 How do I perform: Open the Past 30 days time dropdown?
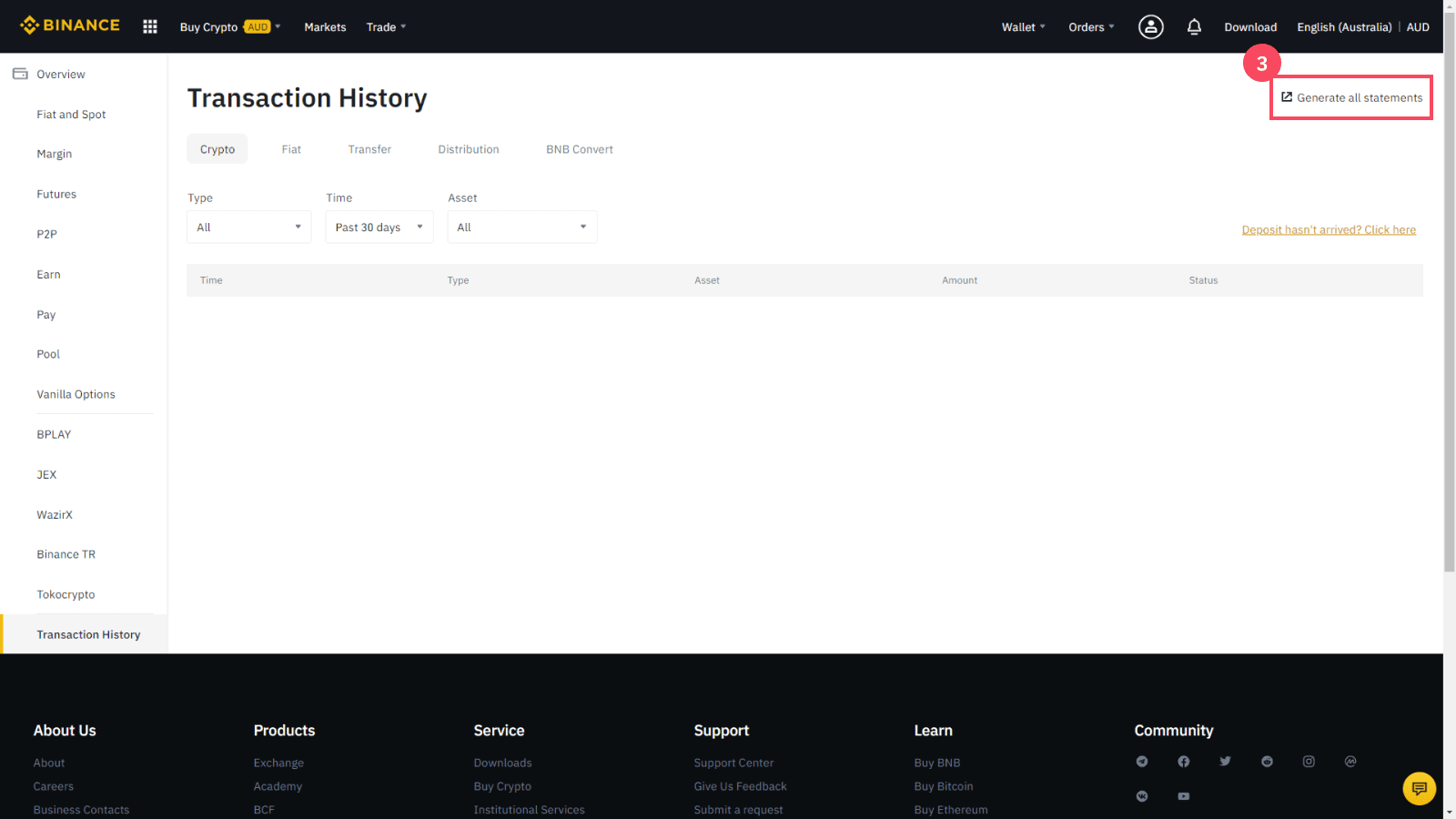(379, 227)
